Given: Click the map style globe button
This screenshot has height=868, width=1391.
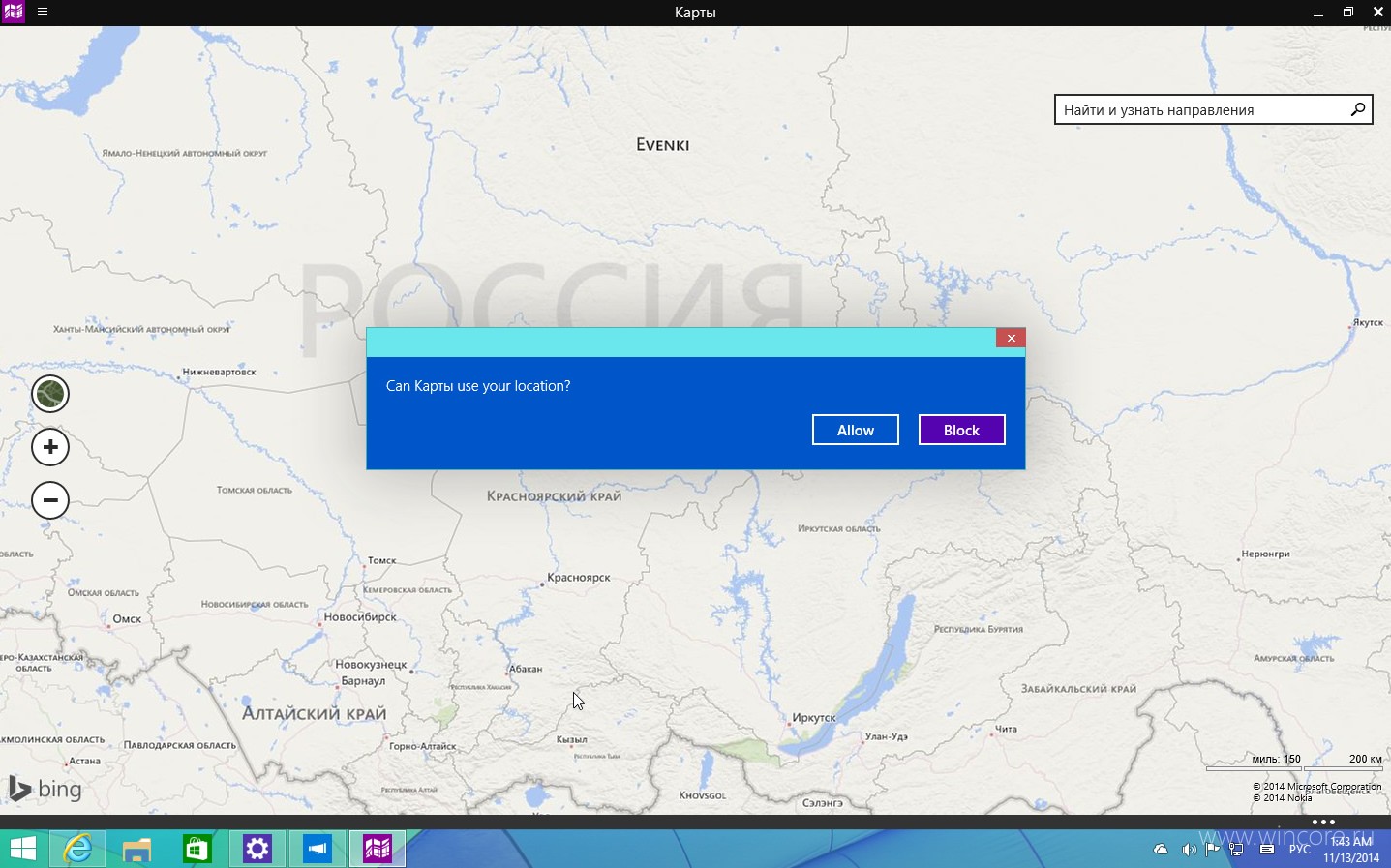Looking at the screenshot, I should pyautogui.click(x=50, y=394).
